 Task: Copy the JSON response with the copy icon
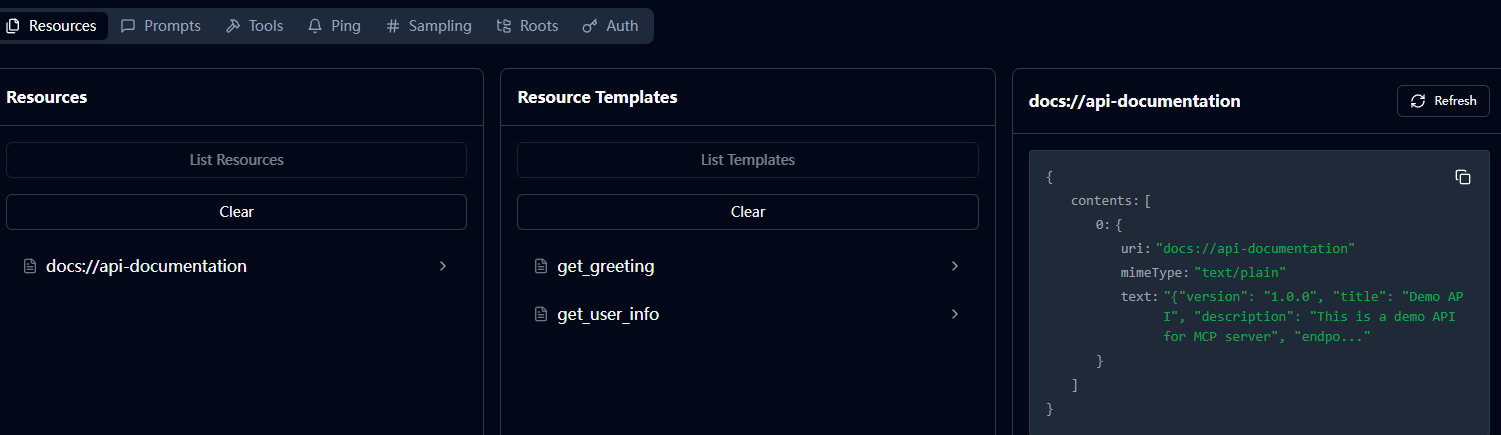point(1462,177)
